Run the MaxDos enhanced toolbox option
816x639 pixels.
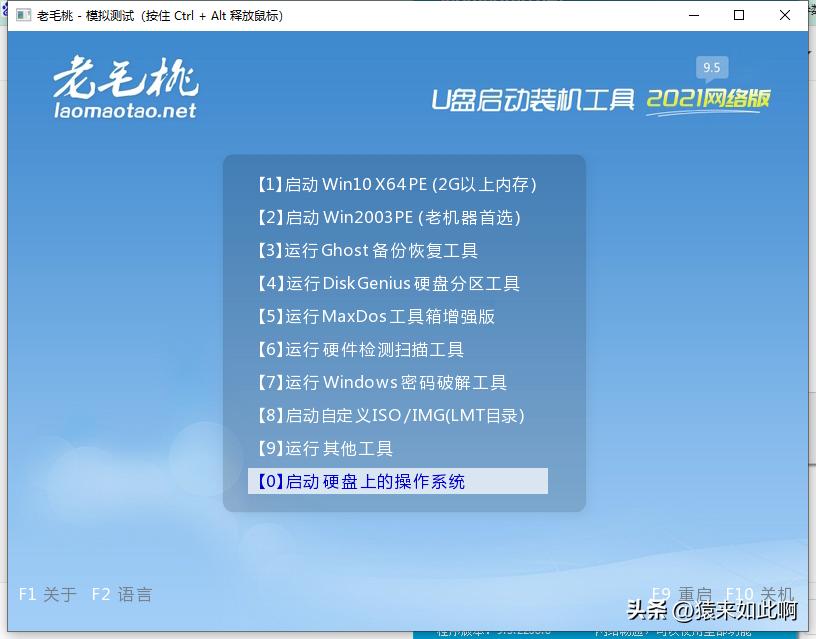tap(376, 316)
